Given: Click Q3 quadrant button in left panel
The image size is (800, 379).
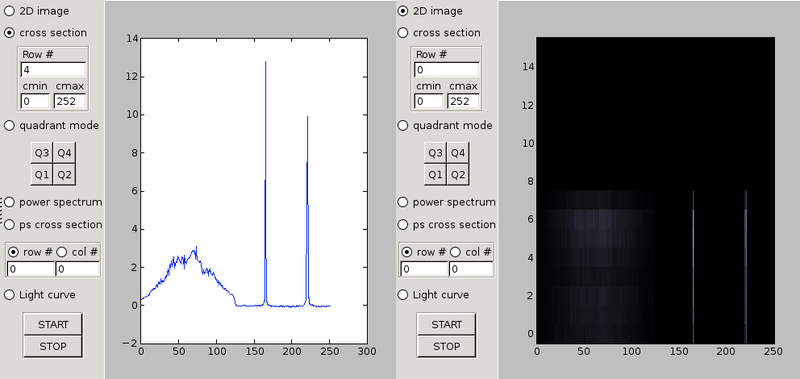Looking at the screenshot, I should (x=41, y=153).
